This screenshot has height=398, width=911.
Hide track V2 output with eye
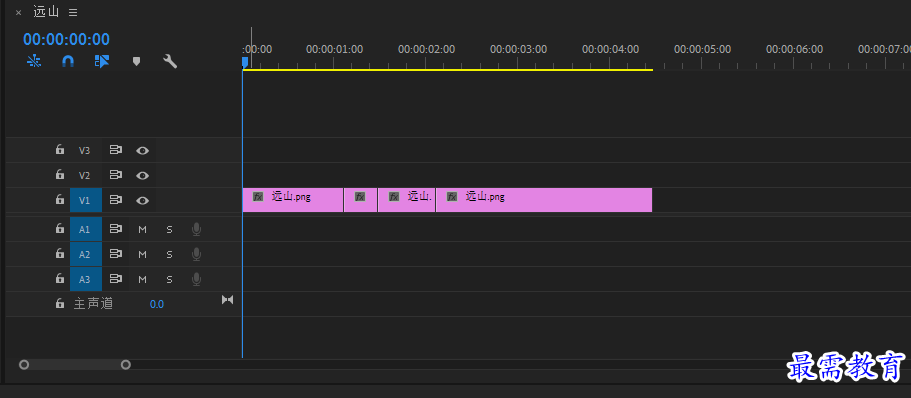142,175
